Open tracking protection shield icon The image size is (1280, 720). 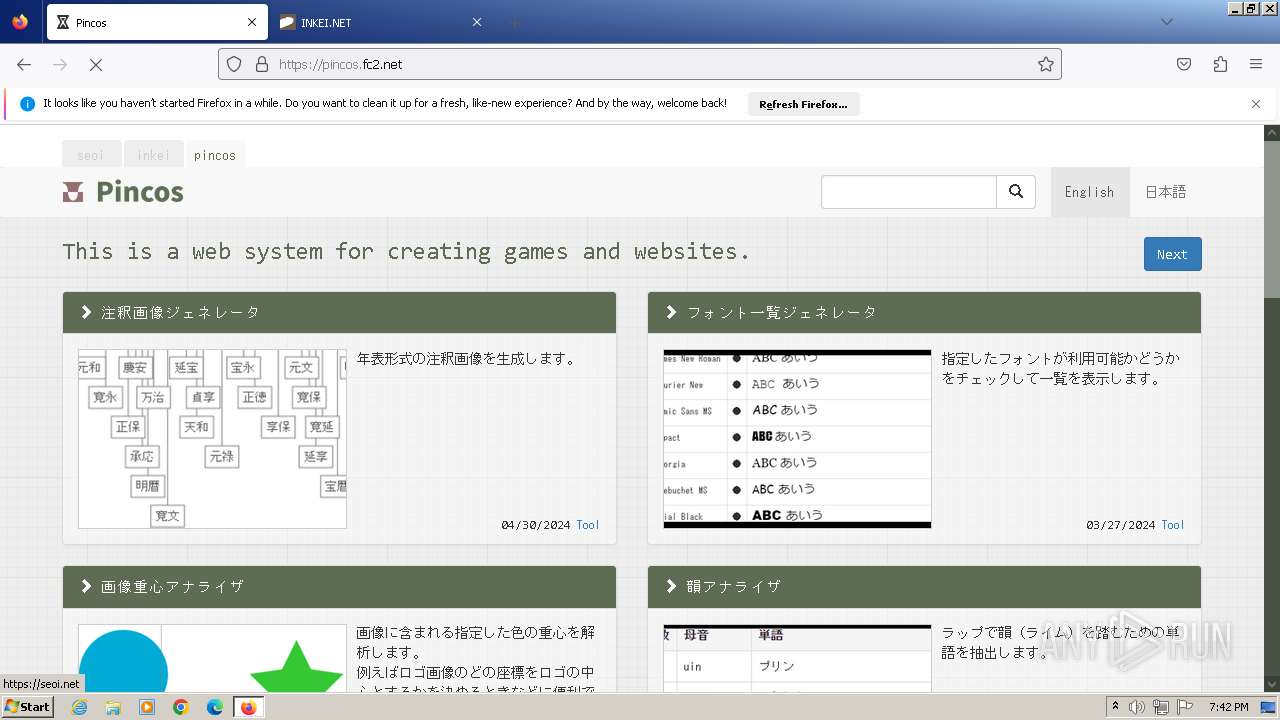click(x=234, y=64)
